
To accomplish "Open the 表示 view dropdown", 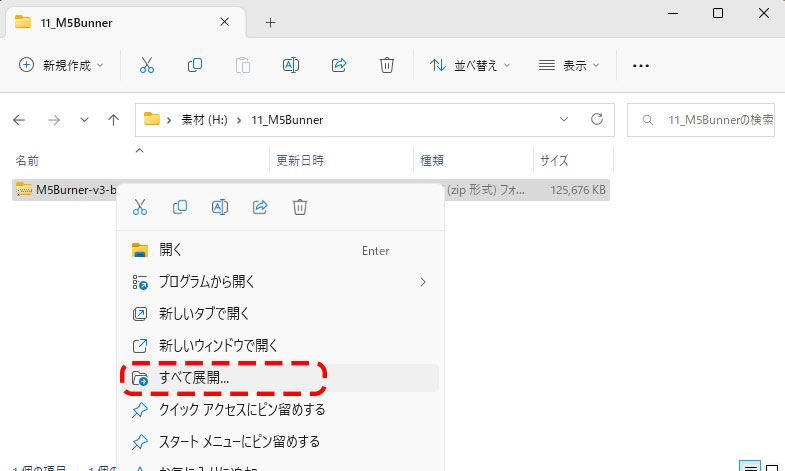I will click(x=569, y=65).
